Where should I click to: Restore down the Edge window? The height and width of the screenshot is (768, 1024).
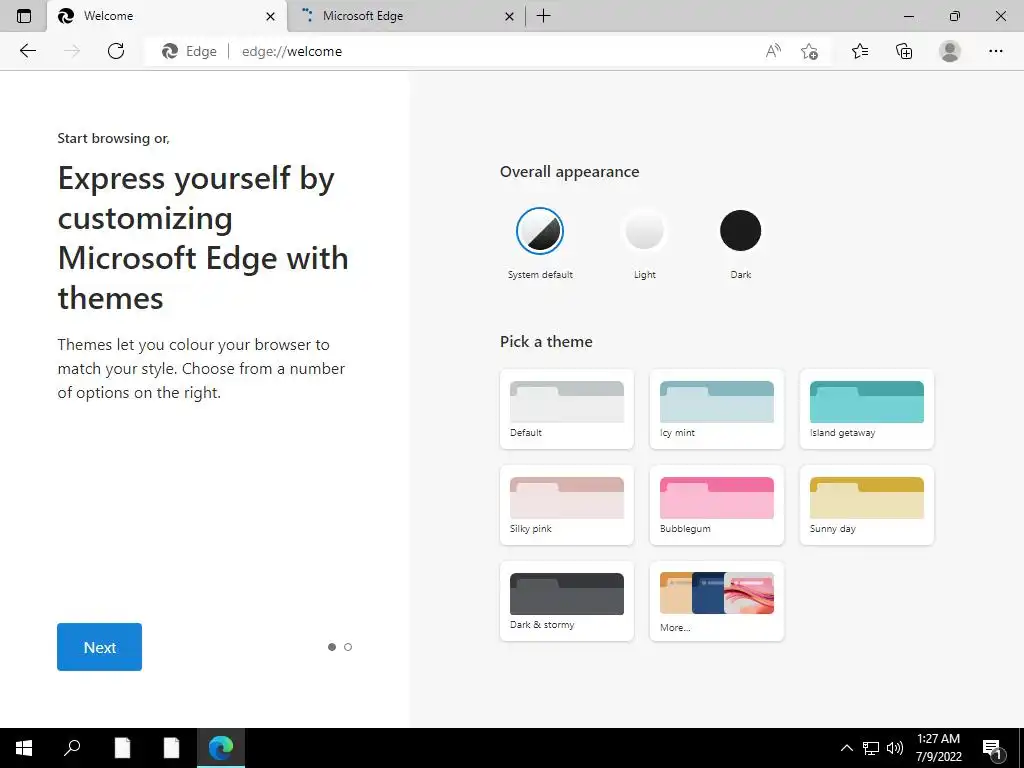955,16
